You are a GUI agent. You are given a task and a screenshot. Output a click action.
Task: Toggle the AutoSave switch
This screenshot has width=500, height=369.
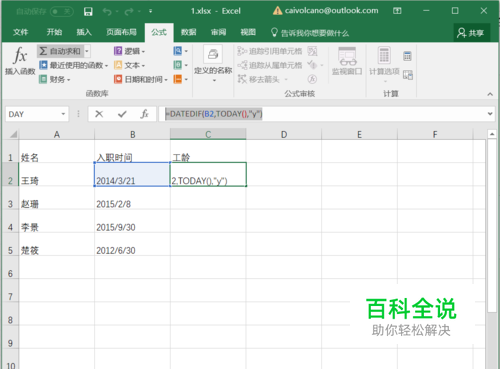coord(62,12)
